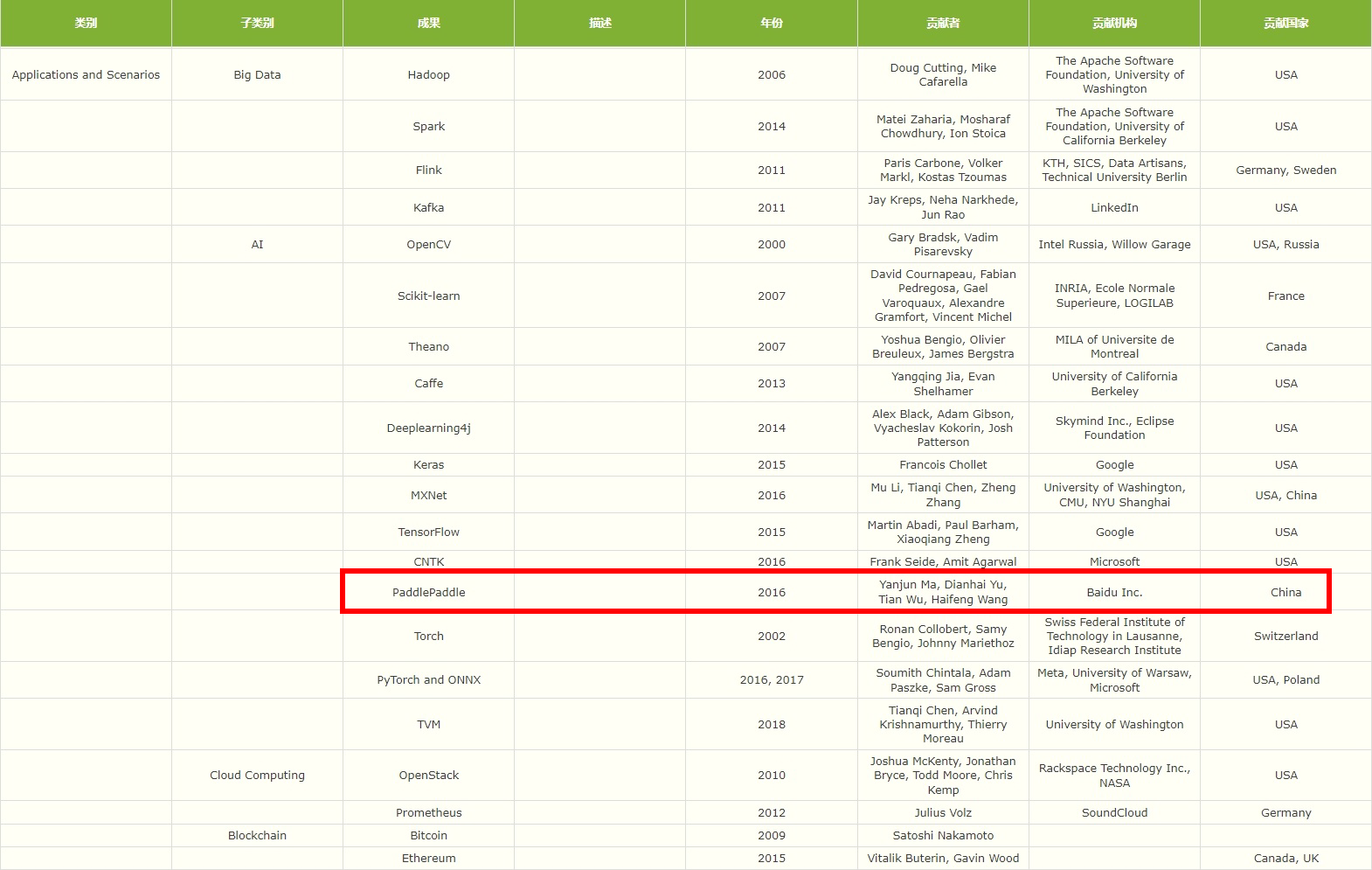
Task: Select 'Vitalik Buterin, Gavin Wood' contributor cell
Action: 943,858
